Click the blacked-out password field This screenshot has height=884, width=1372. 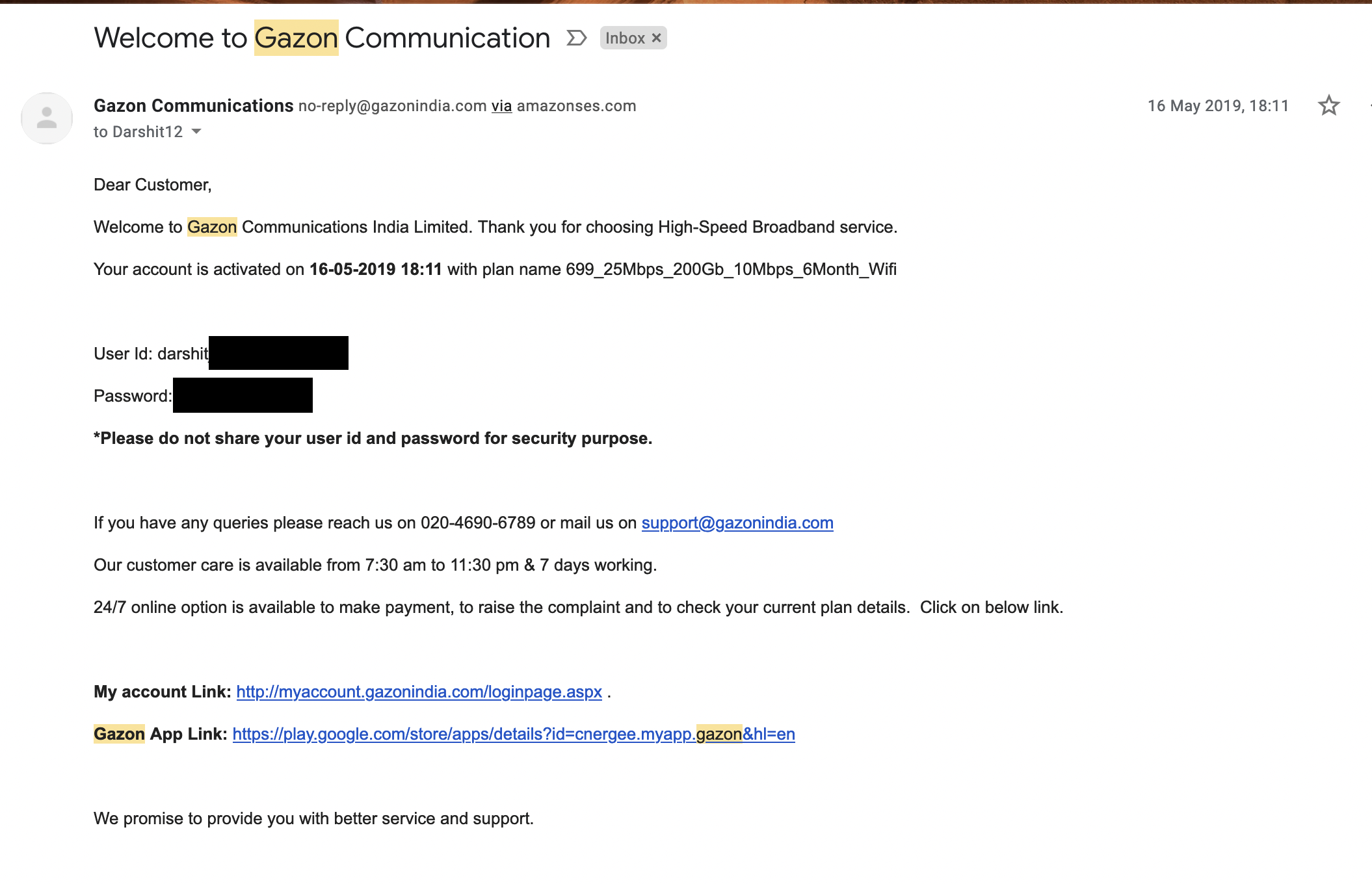pos(243,395)
